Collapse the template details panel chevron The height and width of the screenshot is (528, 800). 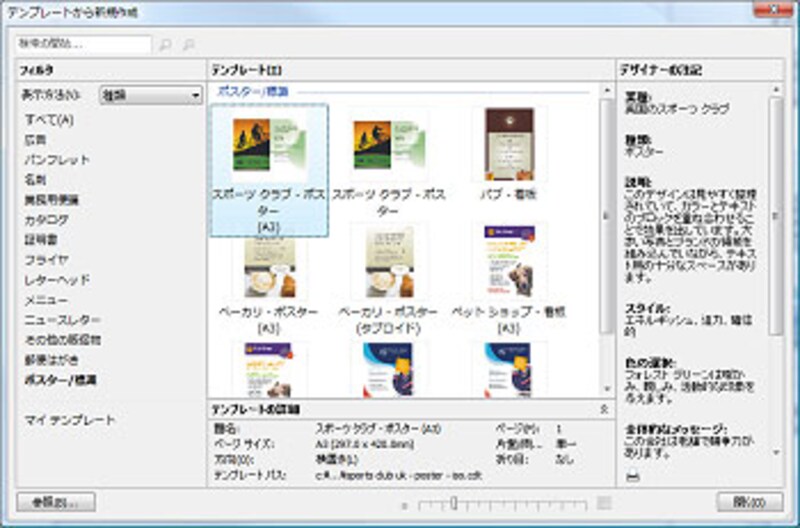(603, 409)
